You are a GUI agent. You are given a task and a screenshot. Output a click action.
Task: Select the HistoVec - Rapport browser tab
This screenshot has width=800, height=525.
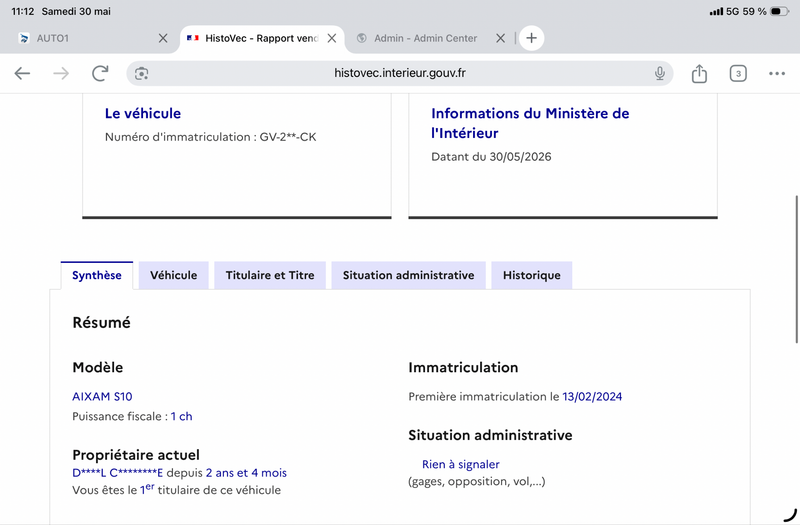[x=261, y=38]
